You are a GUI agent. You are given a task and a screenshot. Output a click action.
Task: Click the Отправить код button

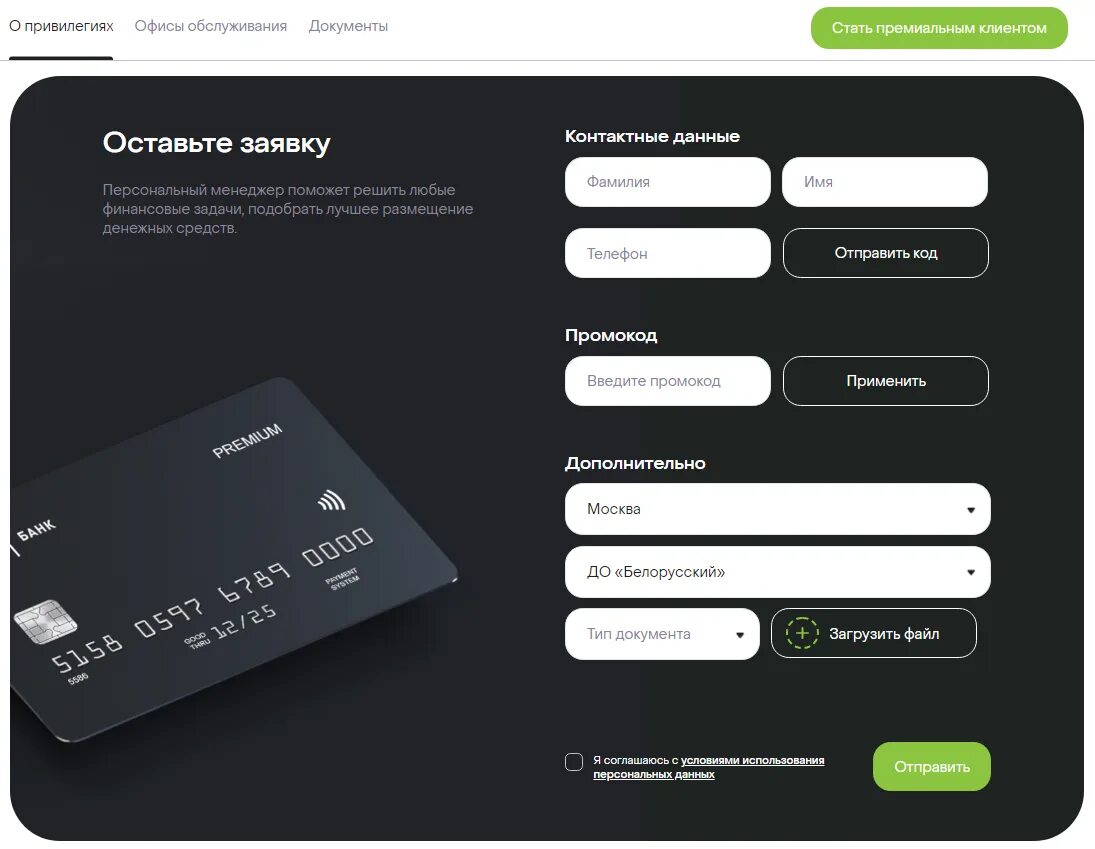(x=885, y=253)
